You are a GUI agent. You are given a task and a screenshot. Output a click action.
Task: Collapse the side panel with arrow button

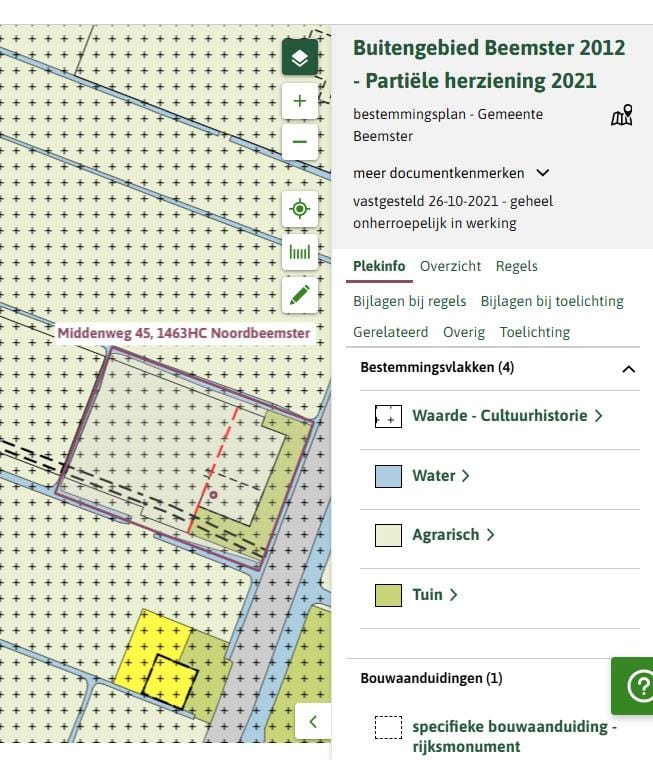pyautogui.click(x=313, y=721)
